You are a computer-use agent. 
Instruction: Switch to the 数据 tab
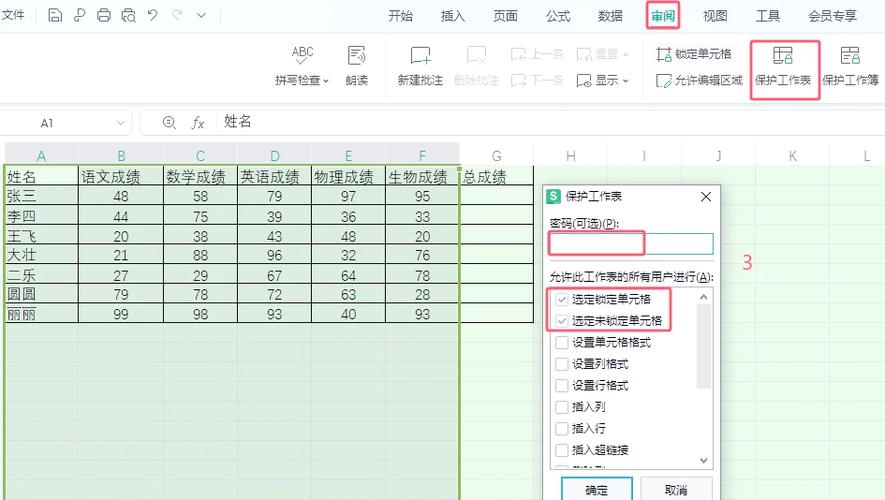(x=610, y=16)
